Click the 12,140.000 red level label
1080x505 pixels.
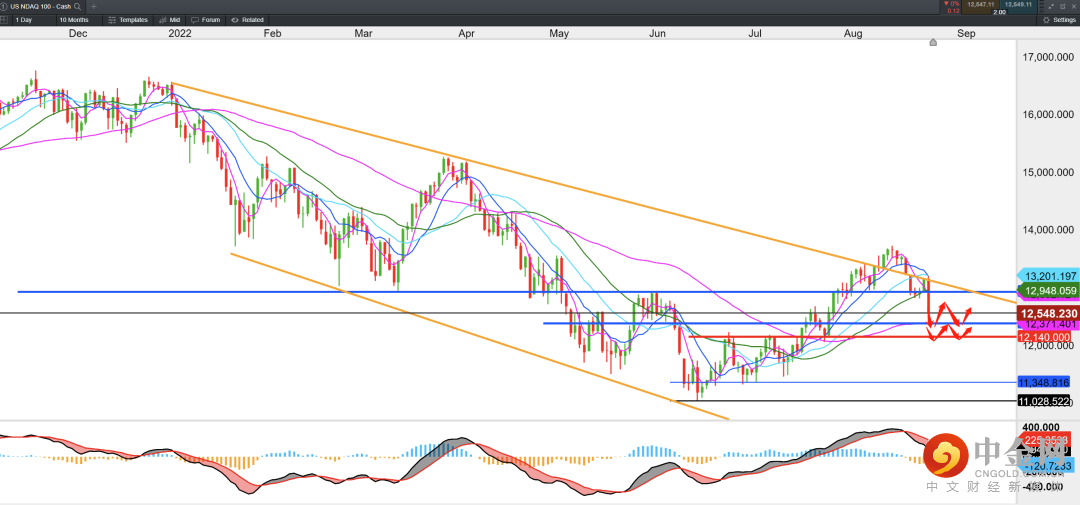1044,337
